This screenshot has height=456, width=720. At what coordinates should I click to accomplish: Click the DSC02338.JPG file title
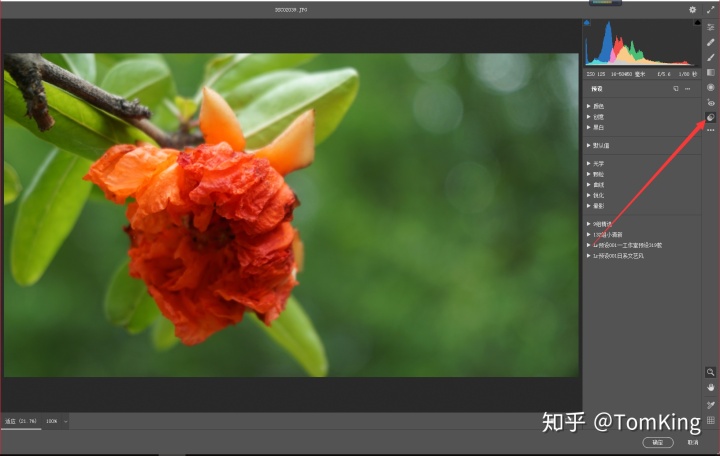pyautogui.click(x=291, y=10)
